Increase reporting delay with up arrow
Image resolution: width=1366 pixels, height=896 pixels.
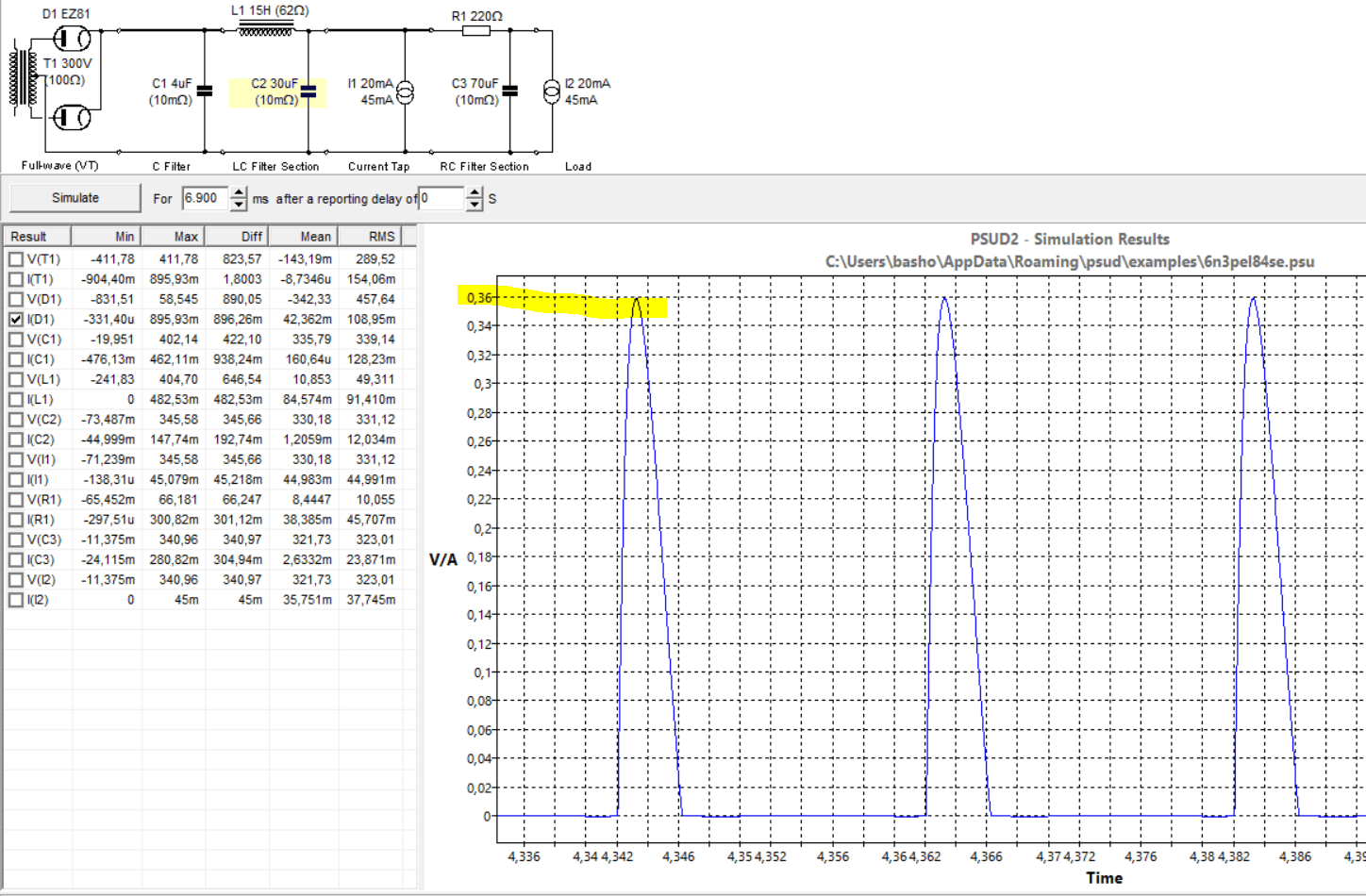(475, 192)
